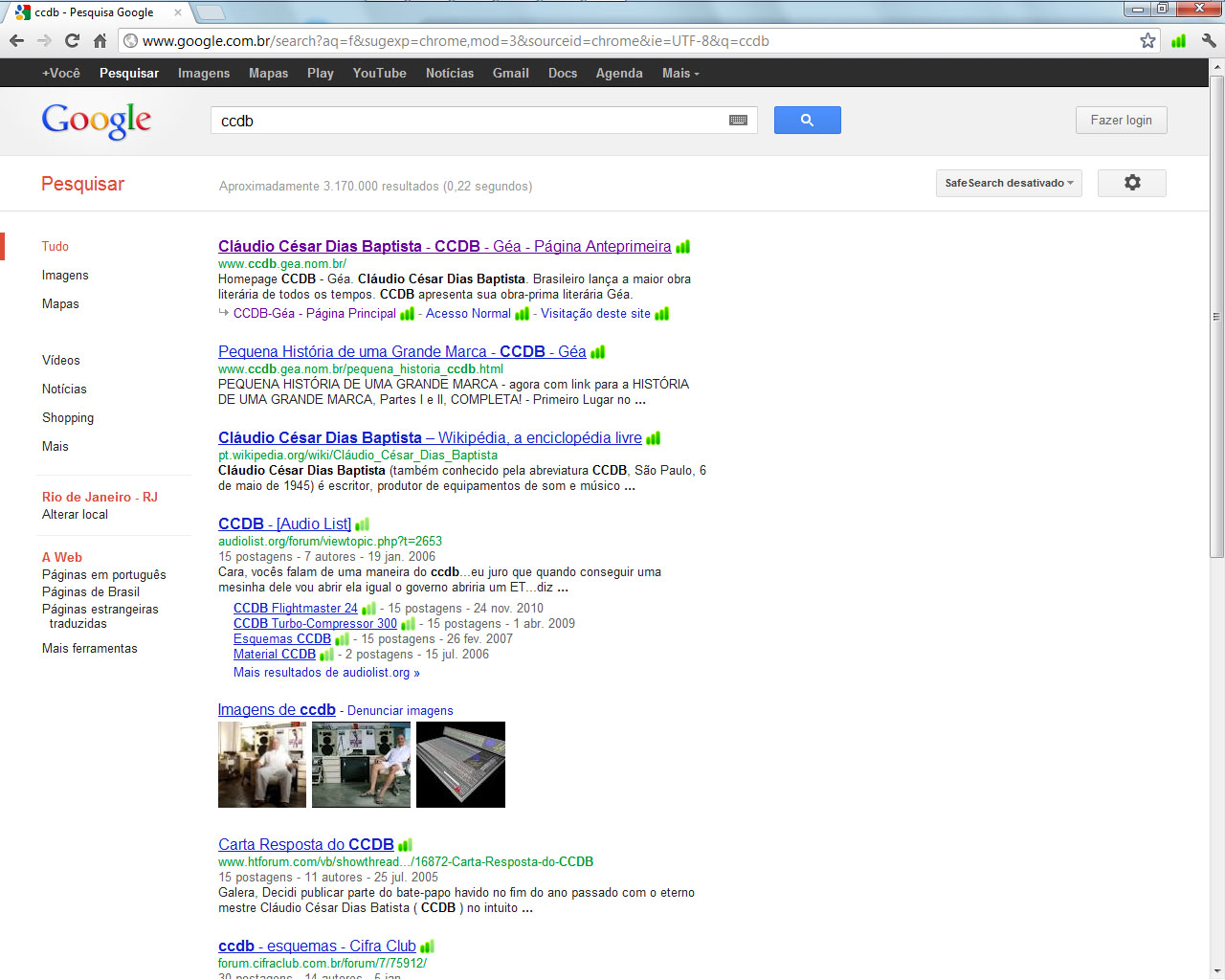Expand the Mais dropdown in the top bar
The width and height of the screenshot is (1225, 980).
(x=679, y=73)
